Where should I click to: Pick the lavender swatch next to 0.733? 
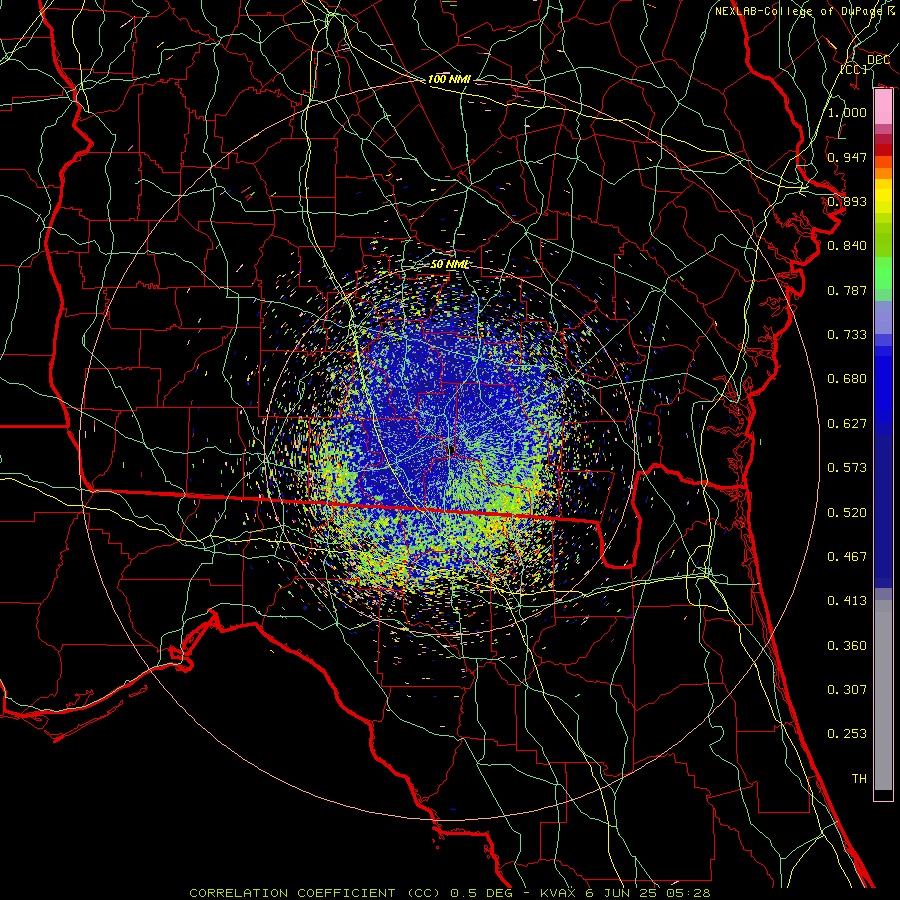883,318
